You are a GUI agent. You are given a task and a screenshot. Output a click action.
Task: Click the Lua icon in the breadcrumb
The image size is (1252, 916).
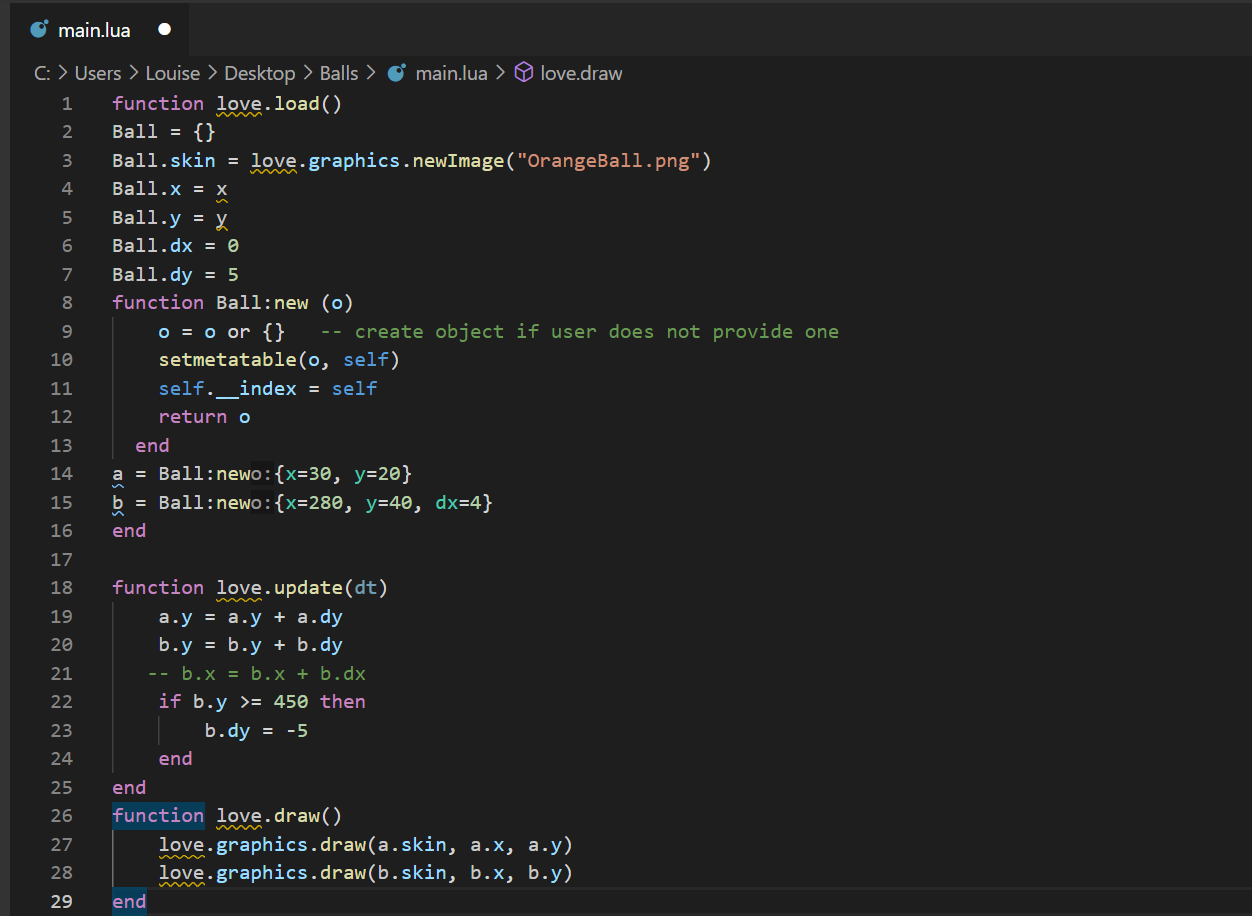point(397,73)
